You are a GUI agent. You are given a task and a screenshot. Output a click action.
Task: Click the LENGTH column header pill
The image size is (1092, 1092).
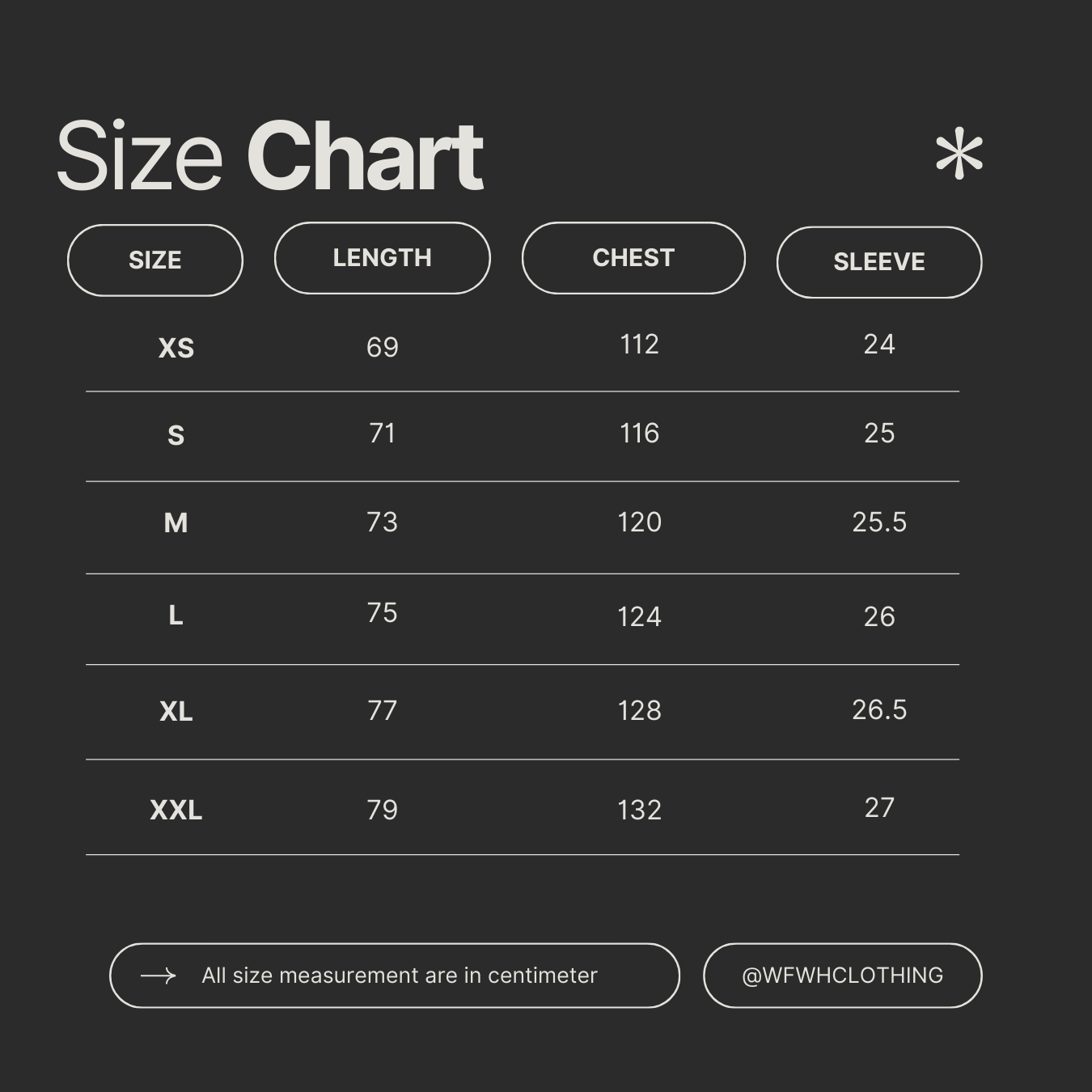pos(382,258)
